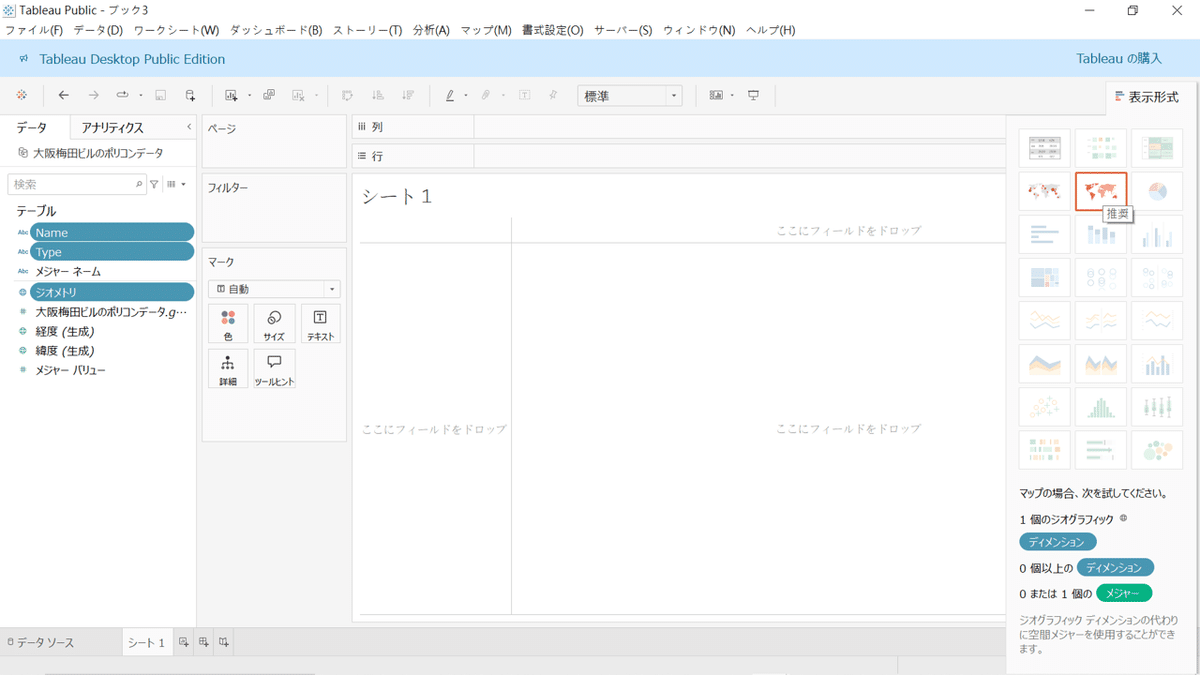The height and width of the screenshot is (675, 1200).
Task: Select the Name field pill
Action: (x=112, y=232)
